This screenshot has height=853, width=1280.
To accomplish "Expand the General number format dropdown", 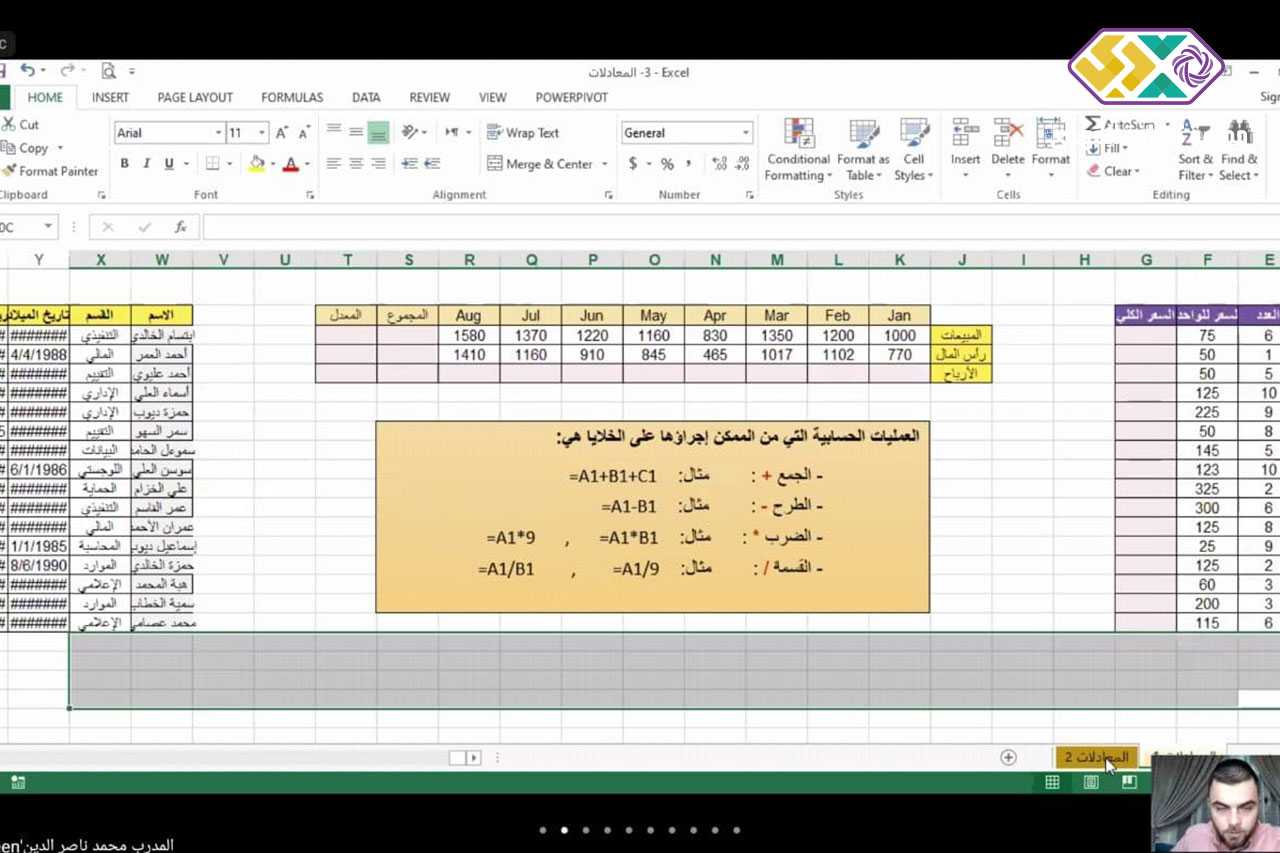I will [x=745, y=133].
